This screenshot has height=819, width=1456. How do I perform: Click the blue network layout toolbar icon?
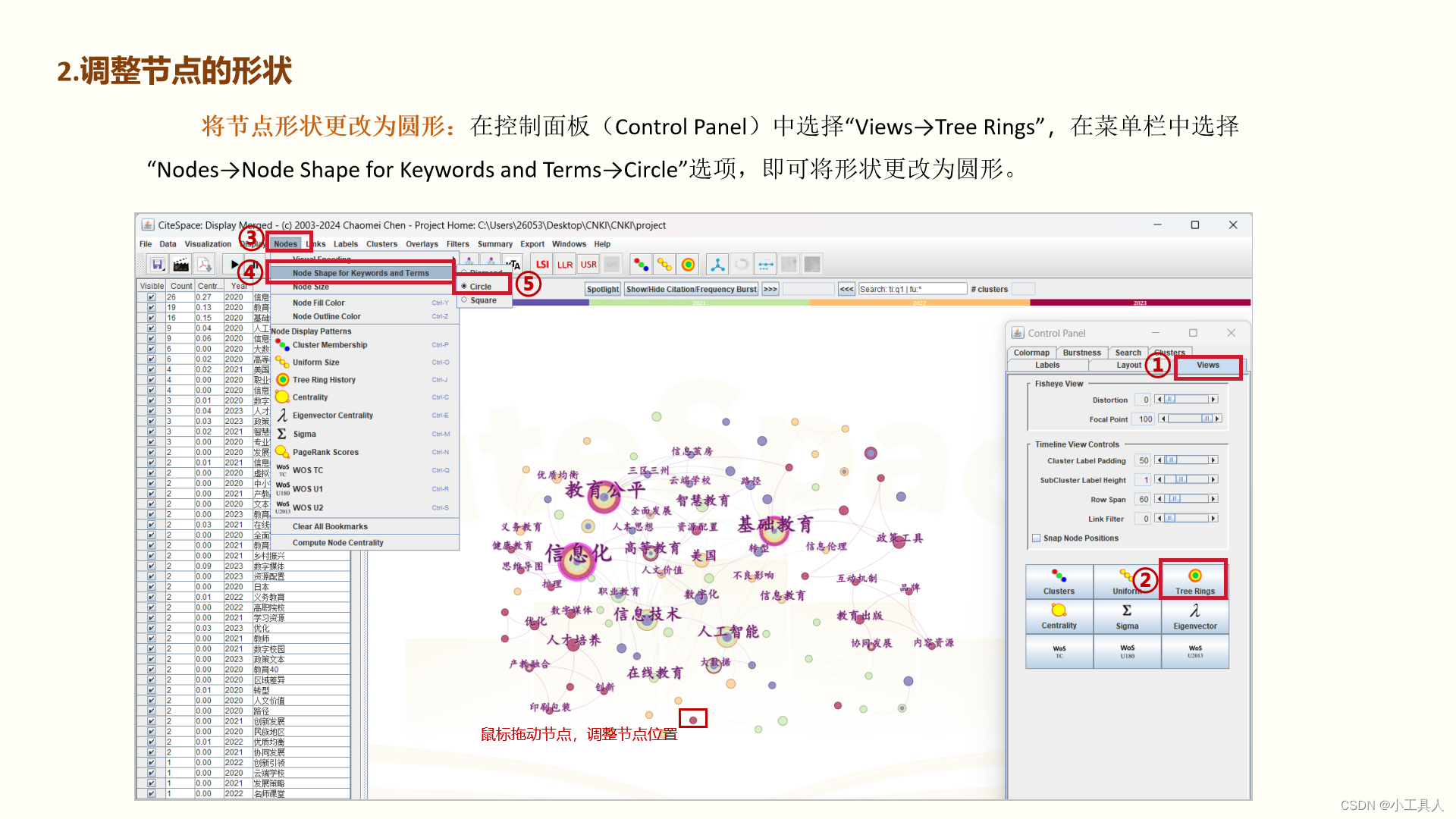click(717, 265)
